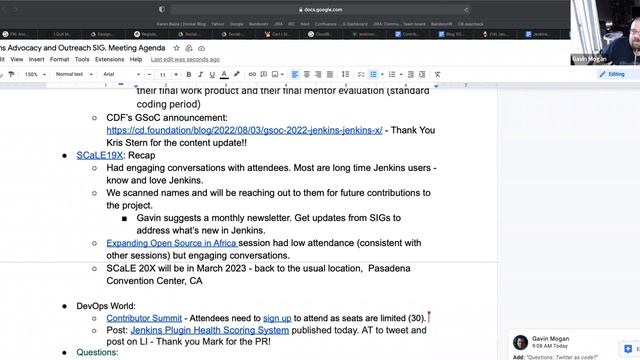Open the Insert menu
640x360 pixels.
(x=36, y=59)
